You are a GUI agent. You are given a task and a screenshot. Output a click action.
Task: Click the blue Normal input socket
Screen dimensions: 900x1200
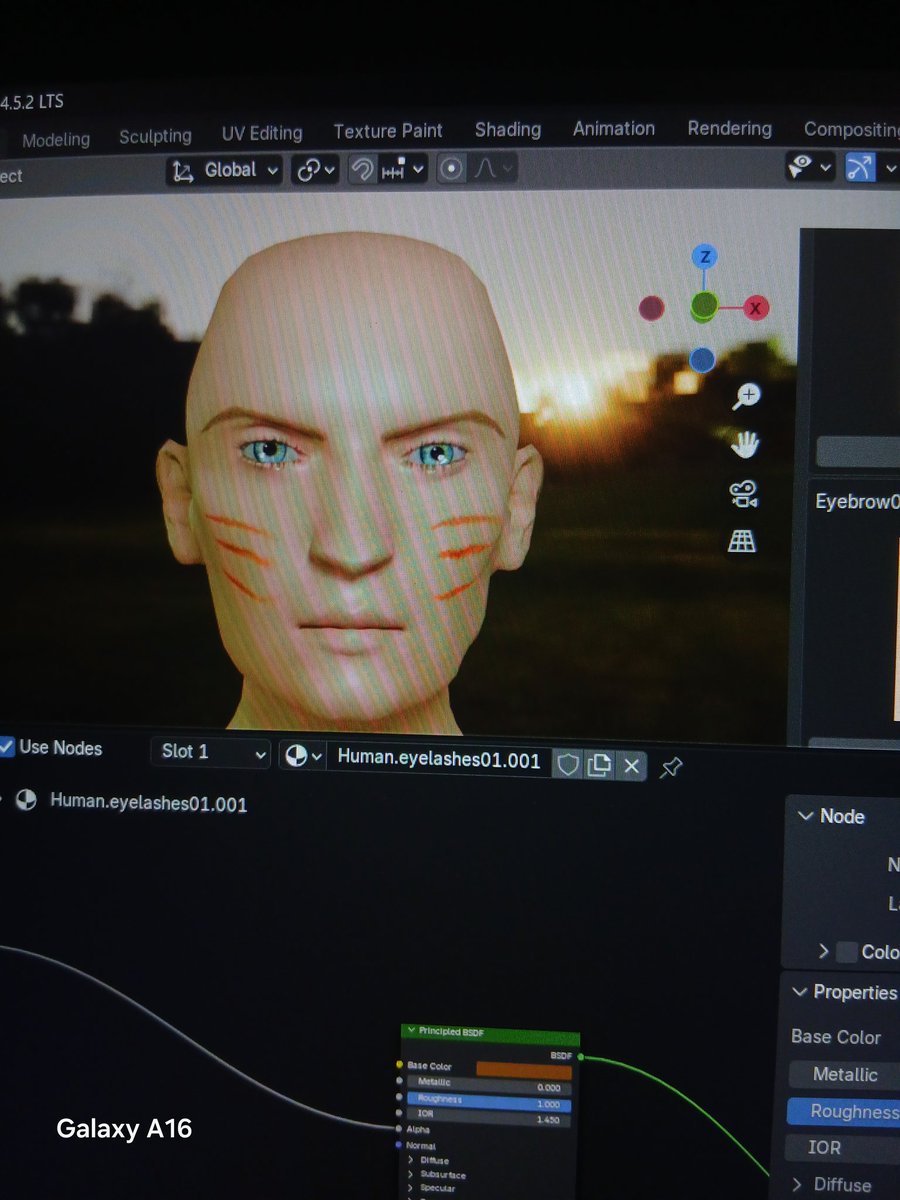click(x=399, y=1145)
